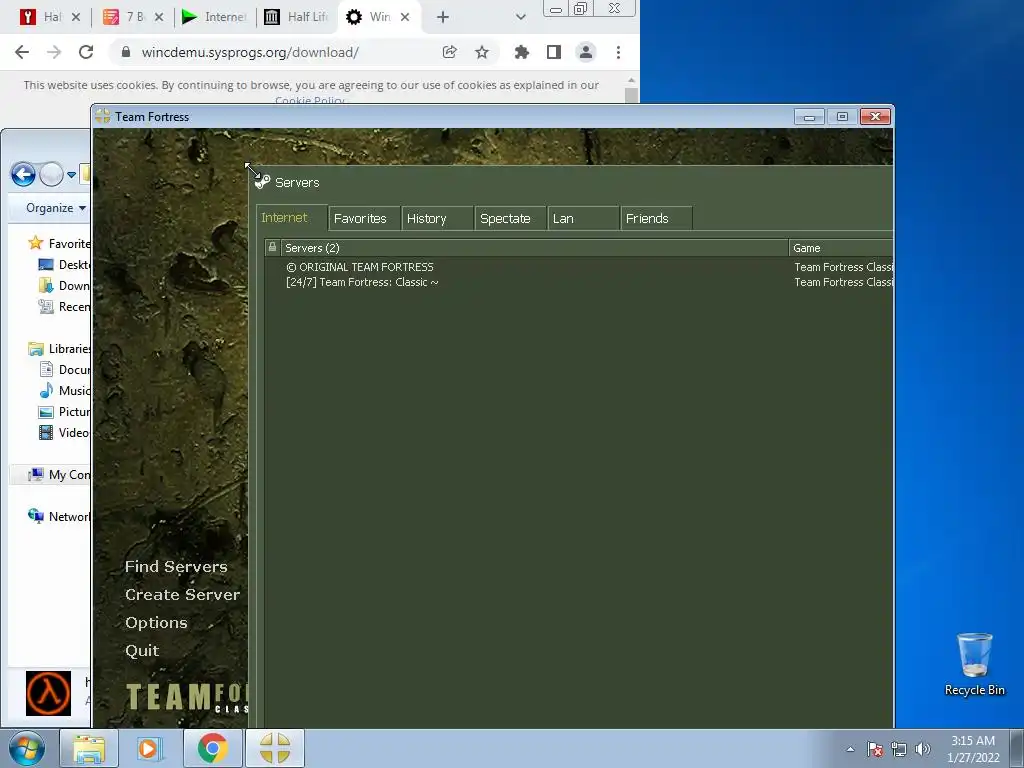Image resolution: width=1024 pixels, height=768 pixels.
Task: Select the ORIGINAL TEAM FORTRESS server row
Action: coord(578,267)
